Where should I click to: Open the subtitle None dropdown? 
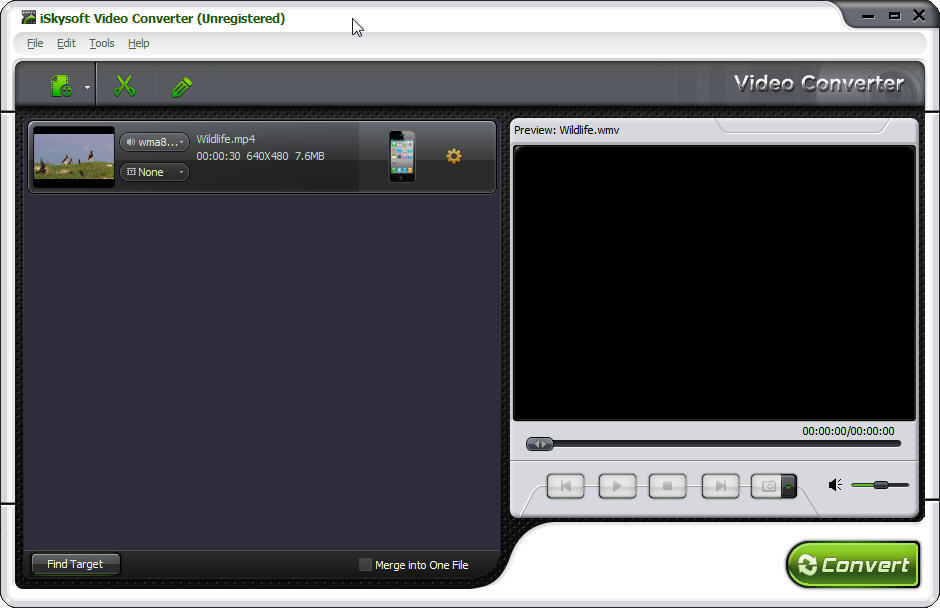pyautogui.click(x=182, y=172)
